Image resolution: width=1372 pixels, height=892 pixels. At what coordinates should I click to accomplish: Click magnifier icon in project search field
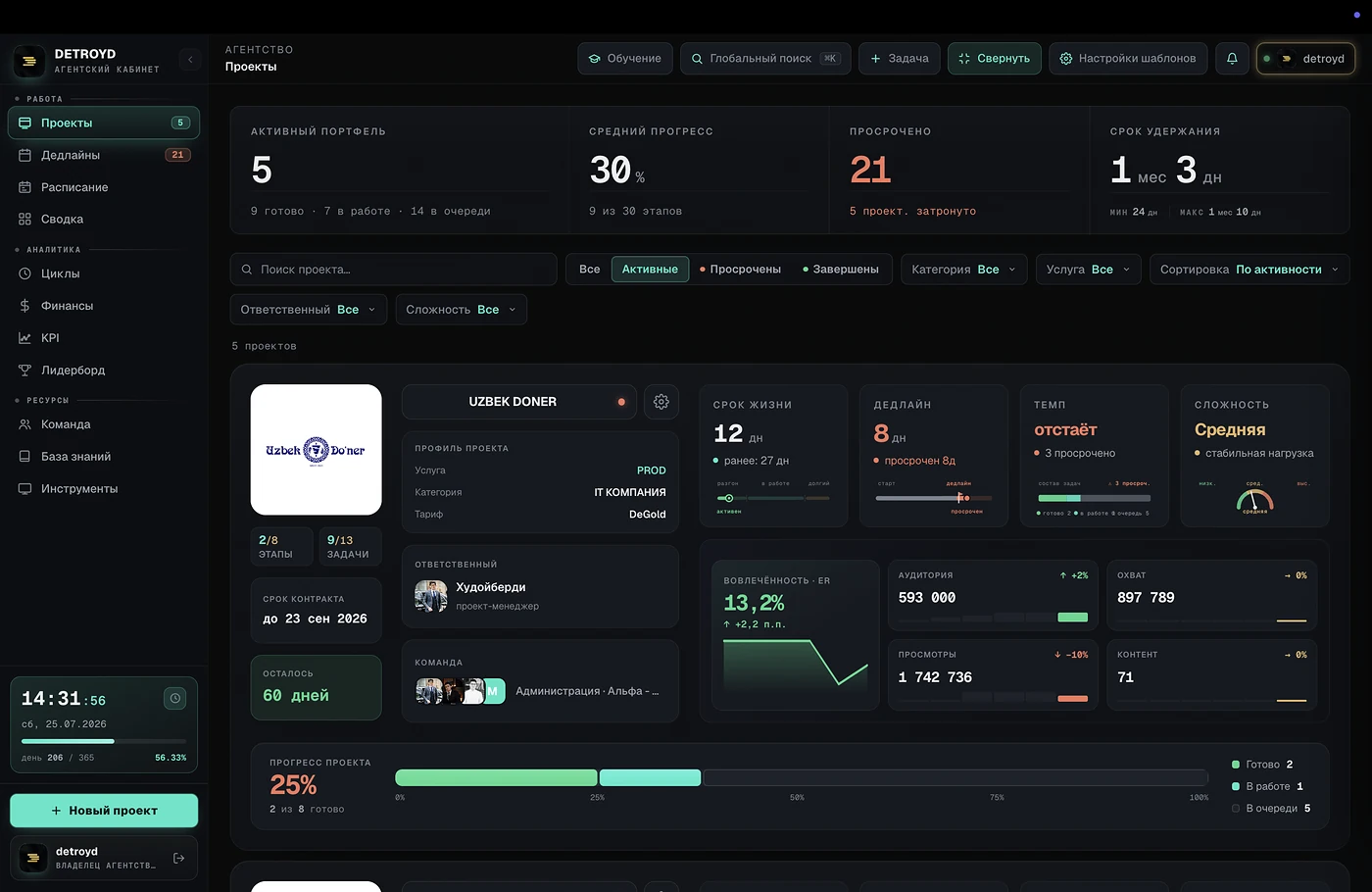click(x=247, y=270)
